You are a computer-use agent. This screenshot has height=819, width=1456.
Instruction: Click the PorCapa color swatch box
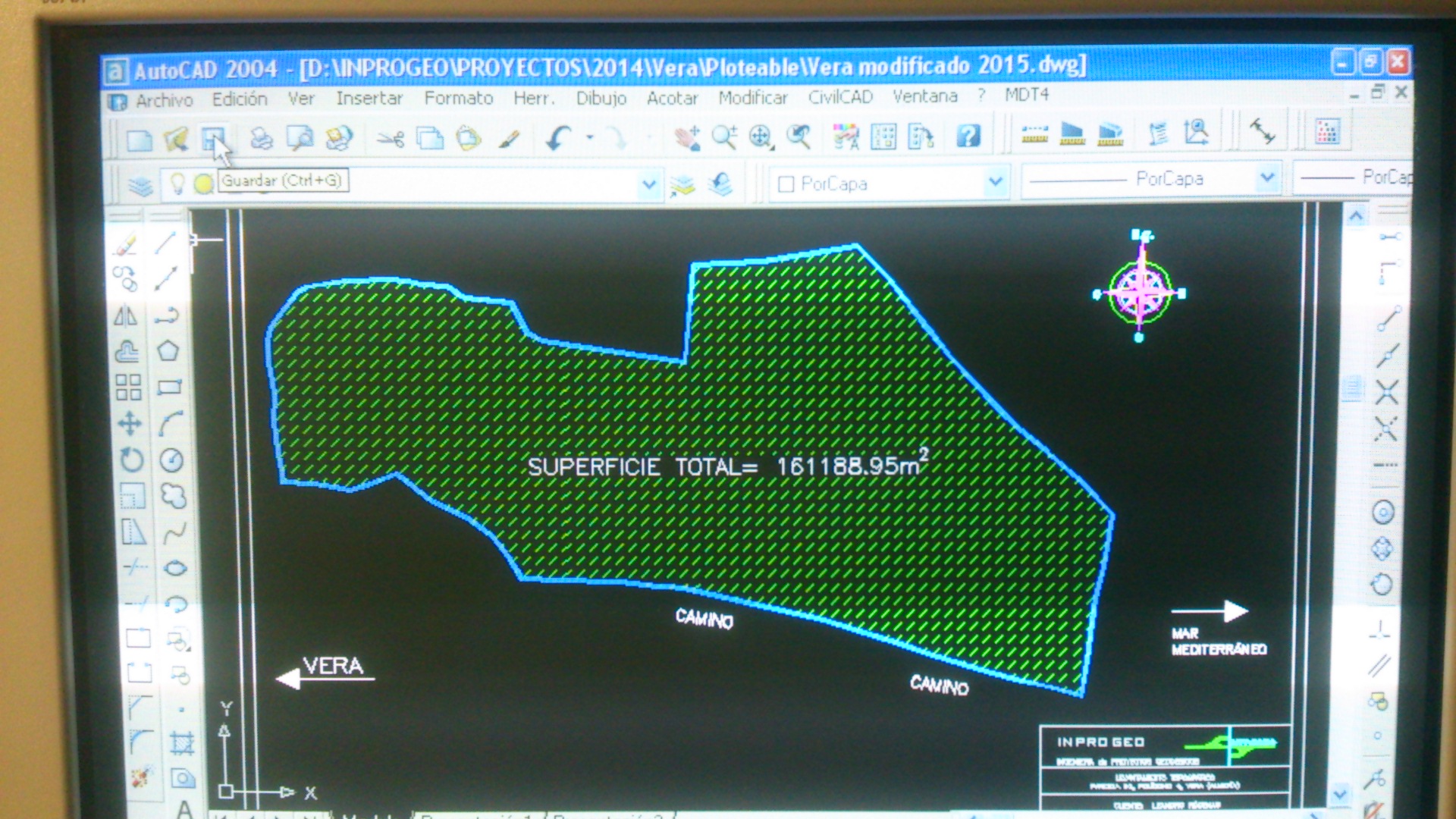point(786,184)
